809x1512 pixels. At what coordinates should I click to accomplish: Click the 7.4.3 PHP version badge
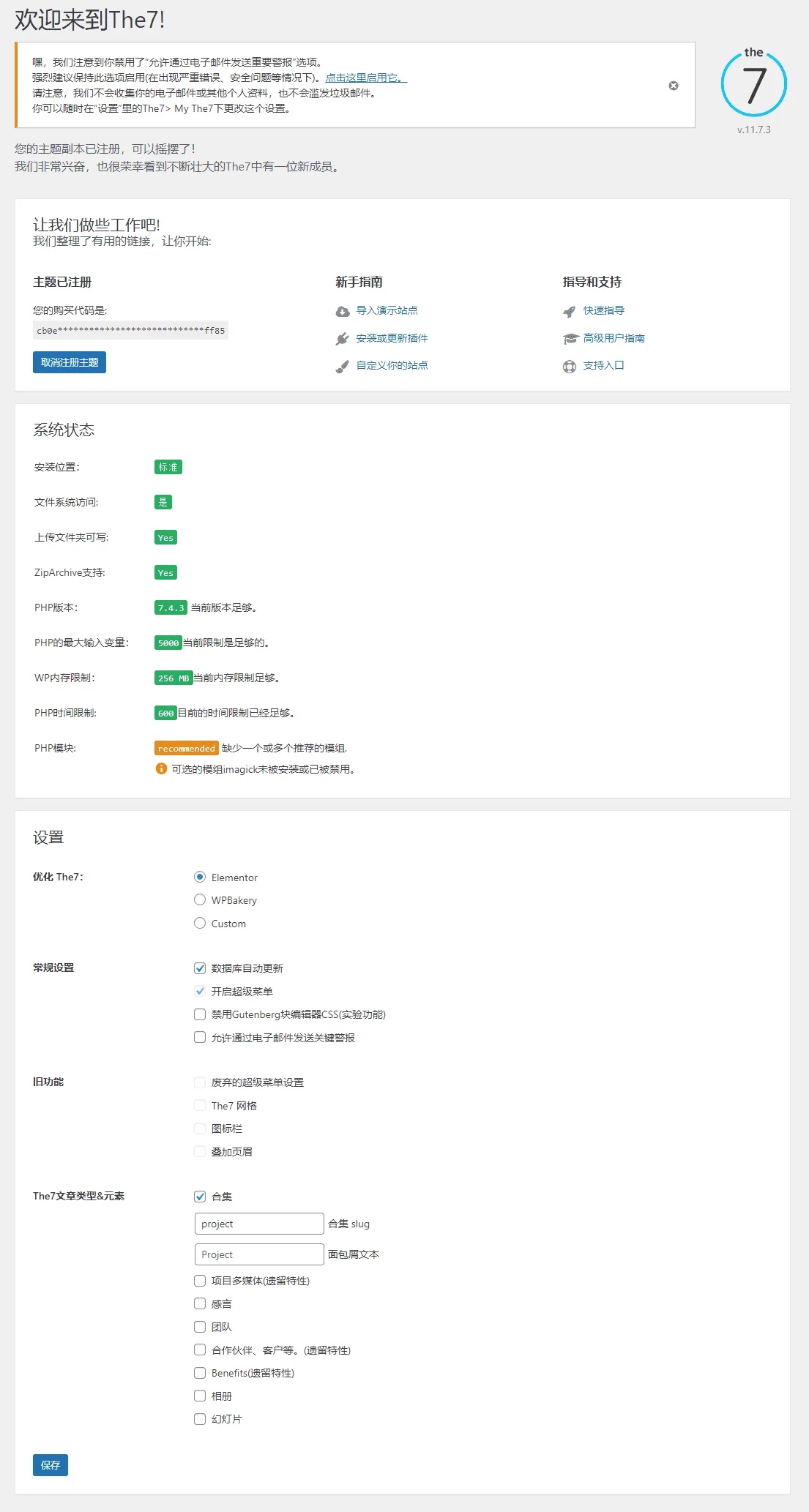coord(171,607)
